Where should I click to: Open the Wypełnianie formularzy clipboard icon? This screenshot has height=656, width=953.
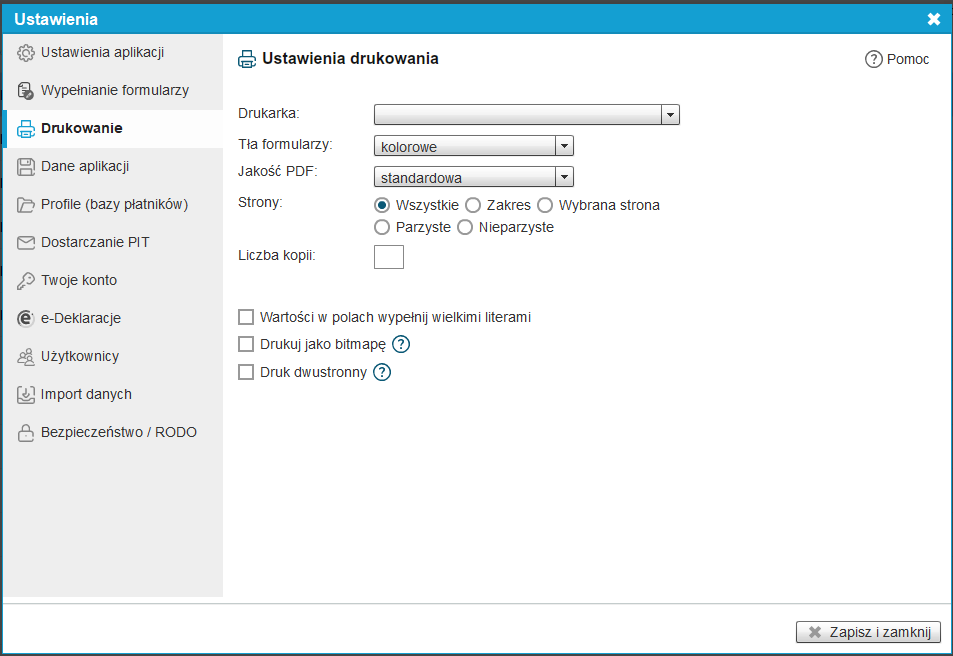click(26, 91)
